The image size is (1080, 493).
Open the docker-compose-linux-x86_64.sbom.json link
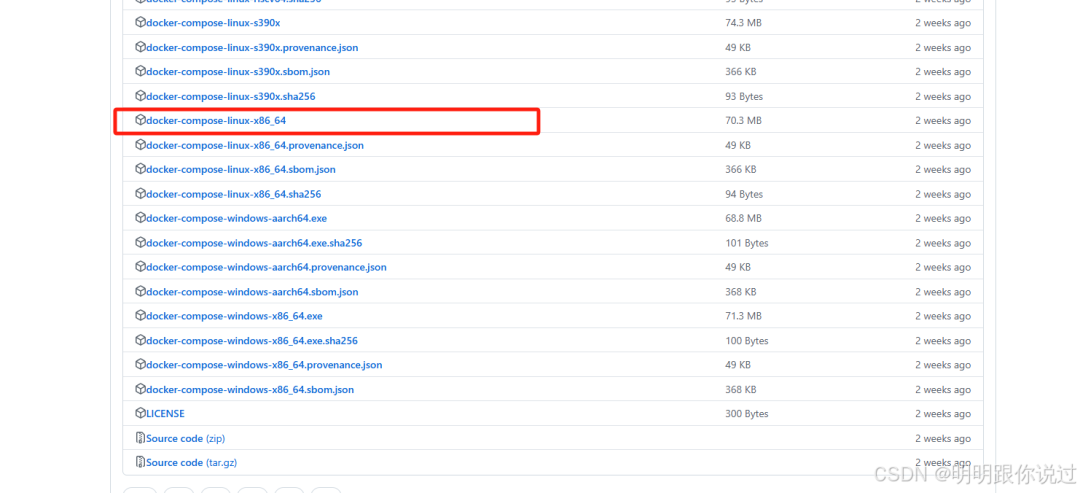tap(240, 169)
